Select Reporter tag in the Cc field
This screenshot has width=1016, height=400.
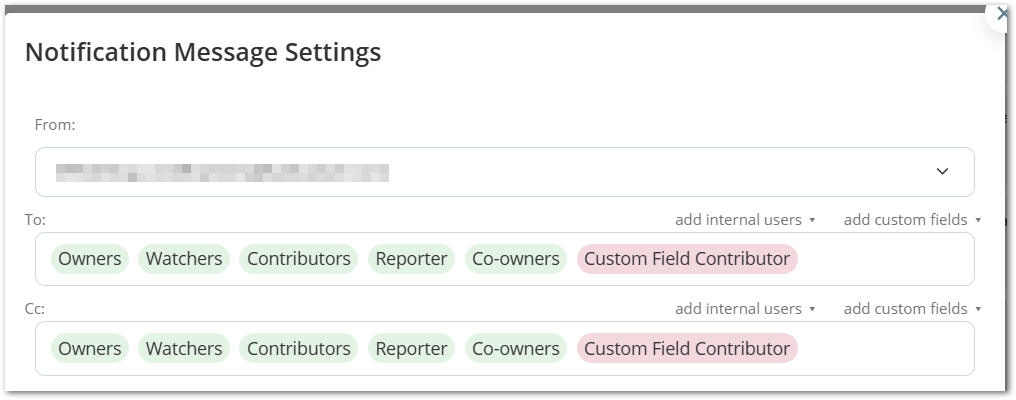click(411, 349)
